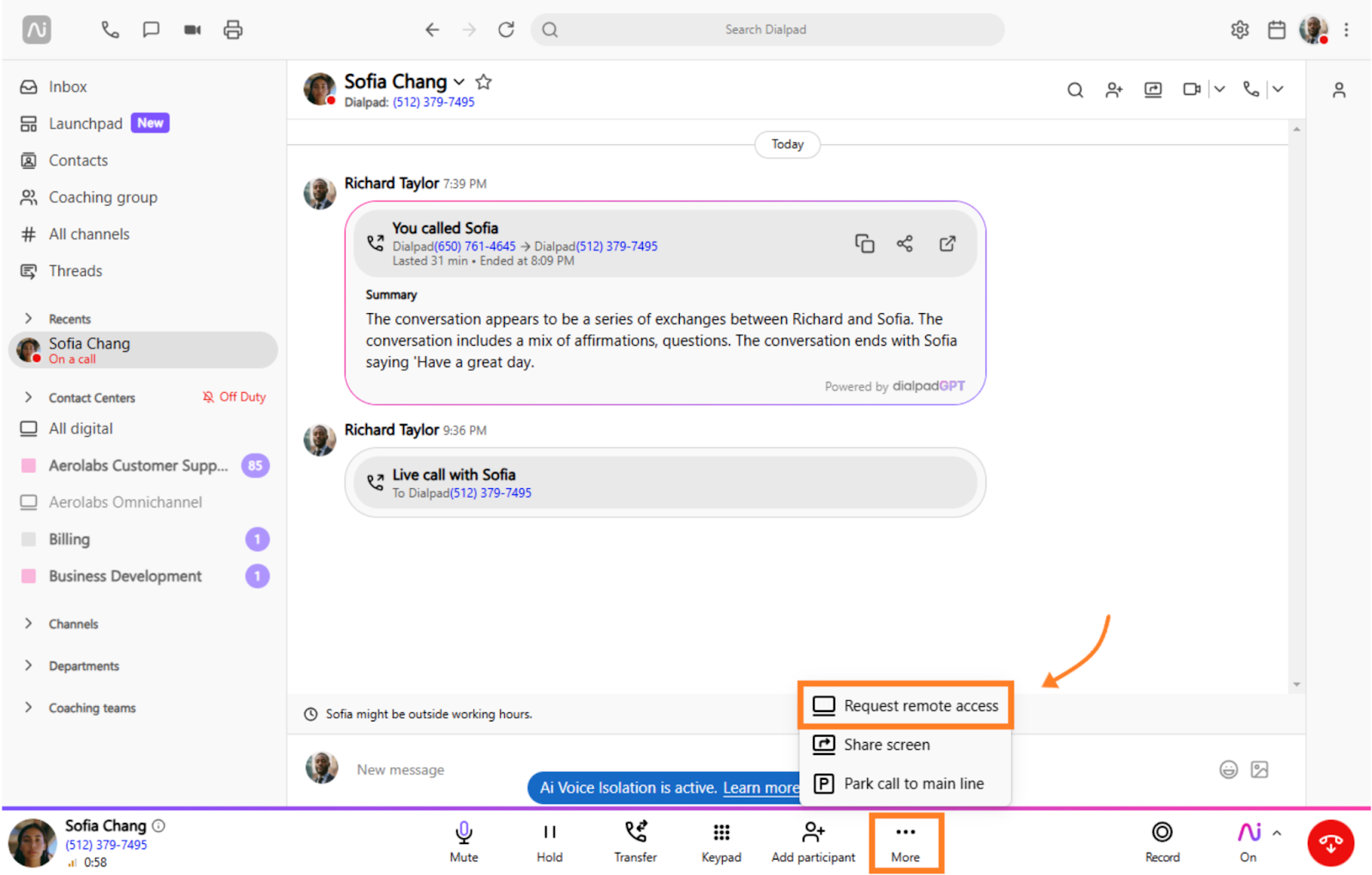
Task: Open Business Development contact center
Action: pyautogui.click(x=142, y=576)
